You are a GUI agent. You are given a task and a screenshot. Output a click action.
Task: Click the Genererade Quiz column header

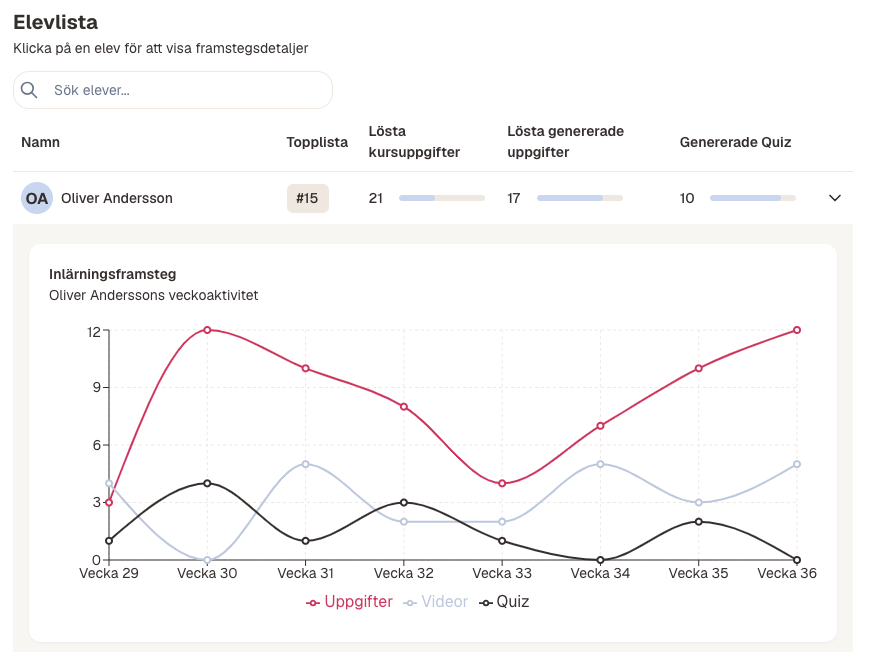tap(735, 142)
